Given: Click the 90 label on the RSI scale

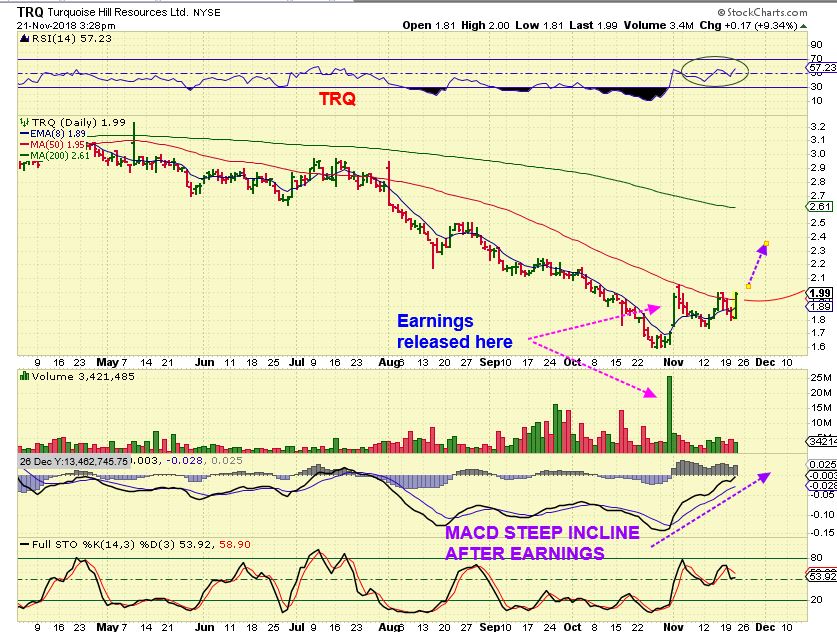Looking at the screenshot, I should pos(817,45).
